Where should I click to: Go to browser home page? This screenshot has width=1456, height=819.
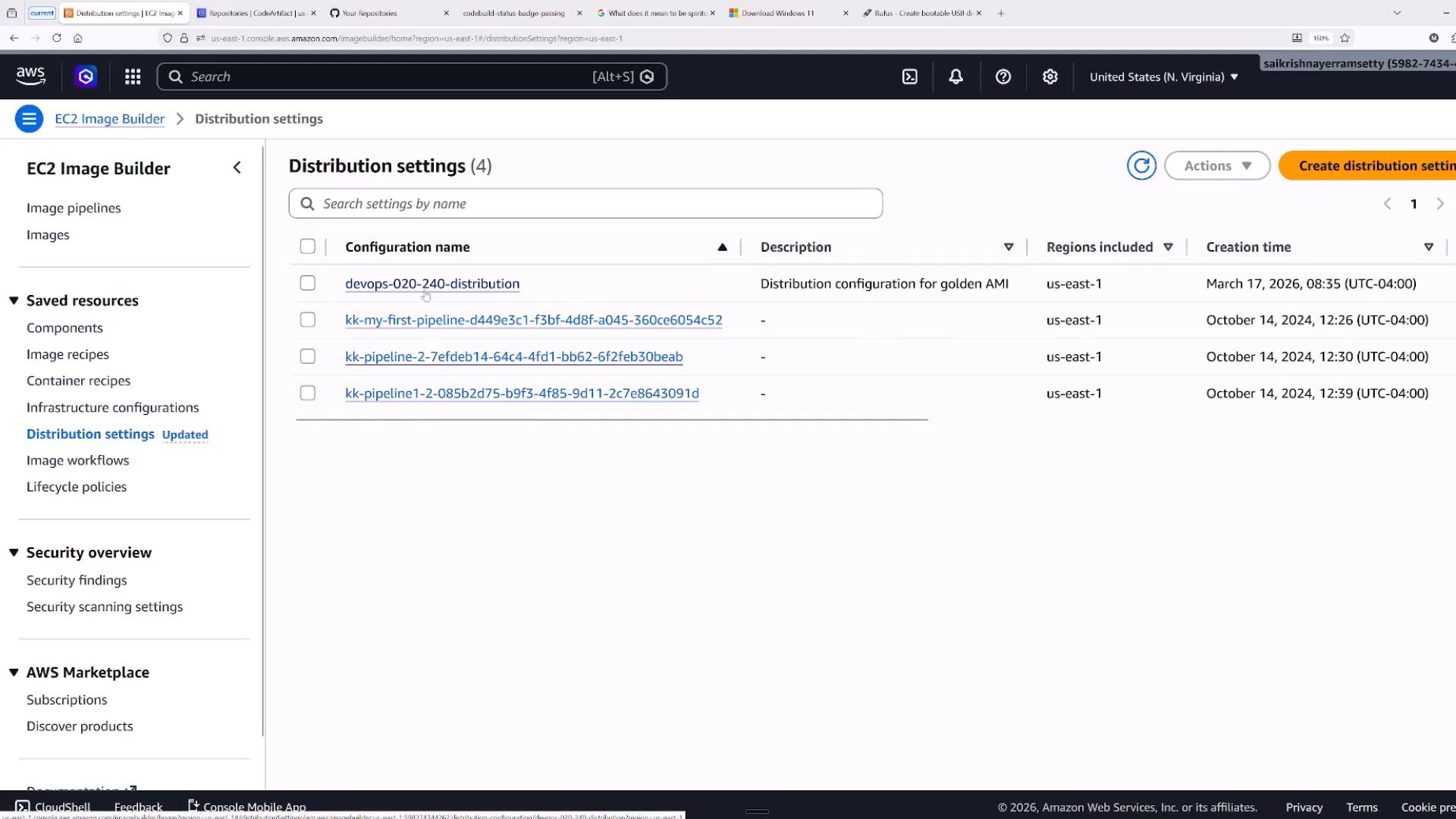77,38
